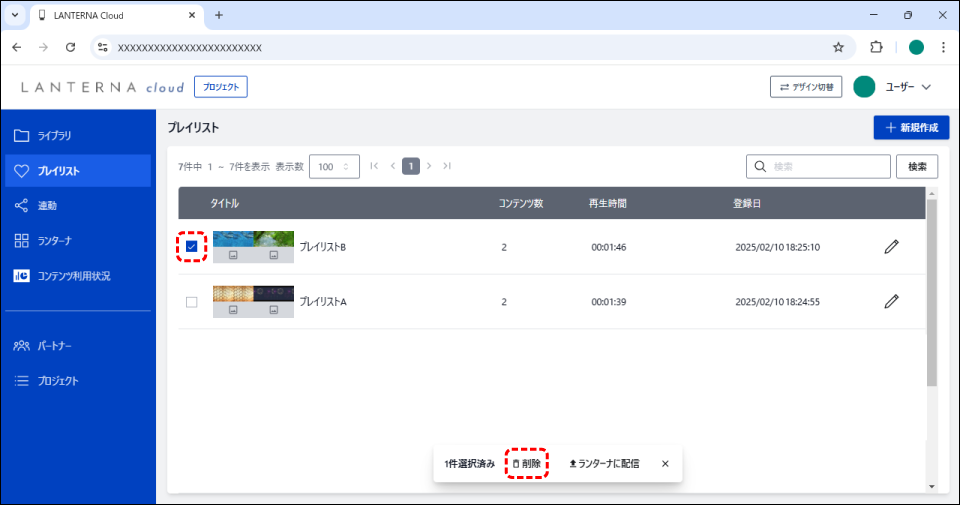The image size is (960, 505).
Task: Select ランターナ in the sidebar
Action: [x=54, y=241]
